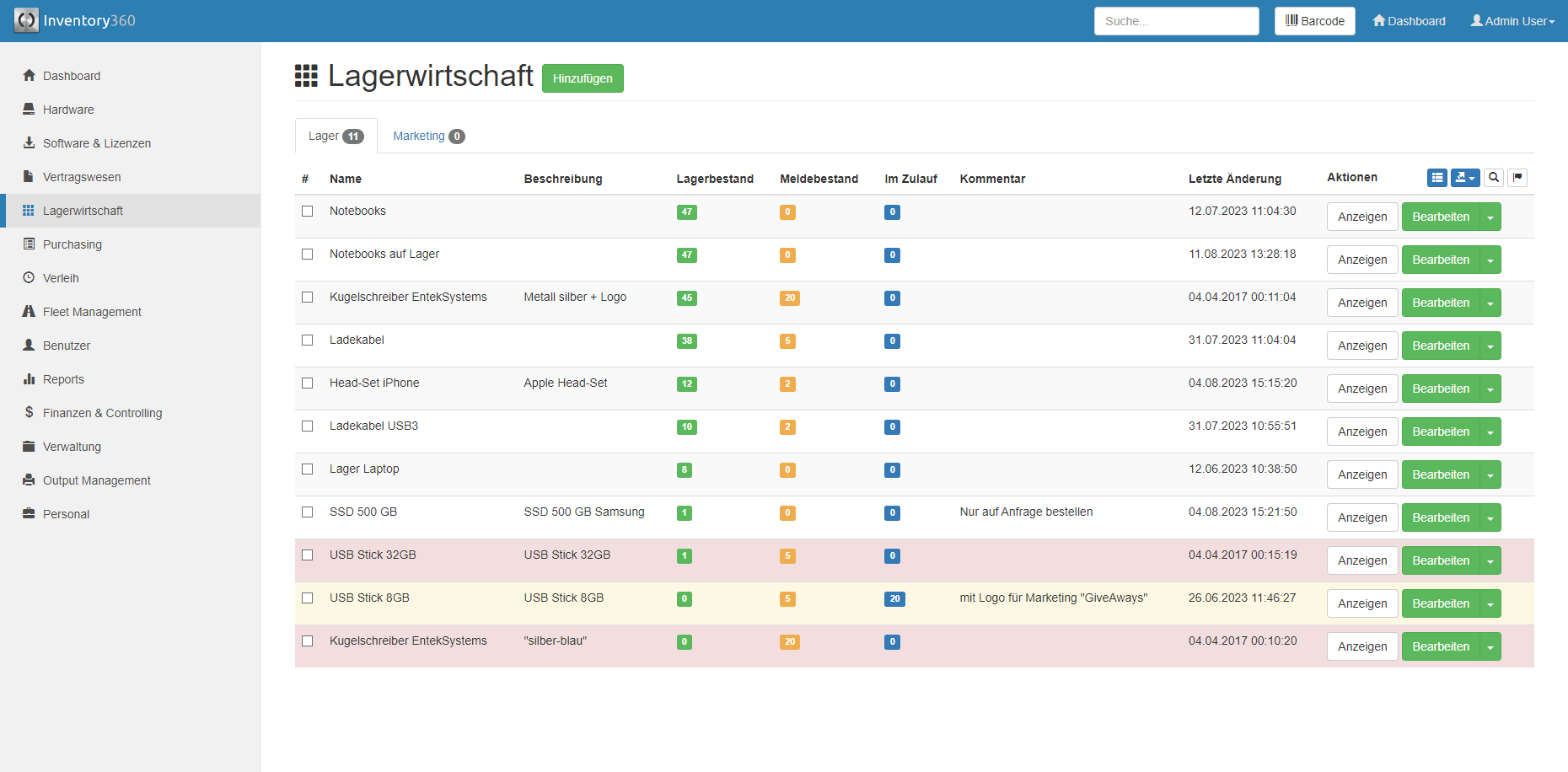Go to Reports in the sidebar
1568x772 pixels.
[x=63, y=379]
